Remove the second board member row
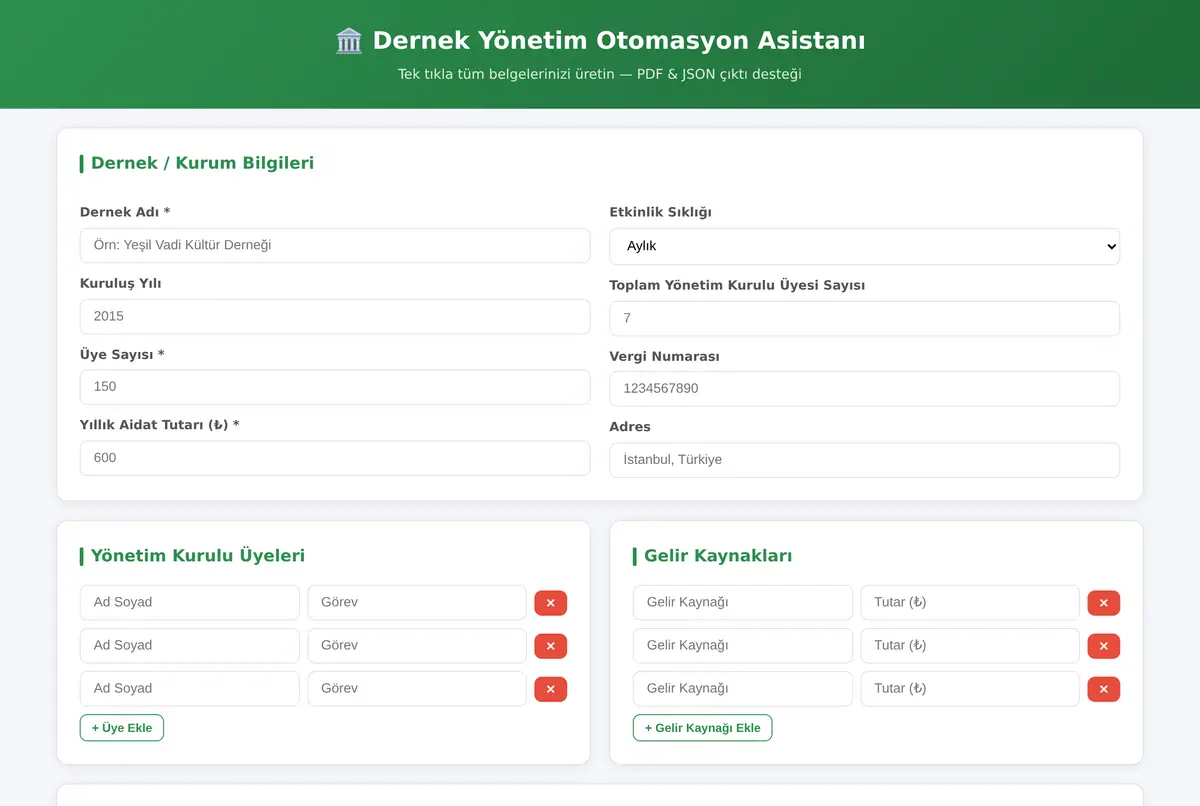 [551, 646]
